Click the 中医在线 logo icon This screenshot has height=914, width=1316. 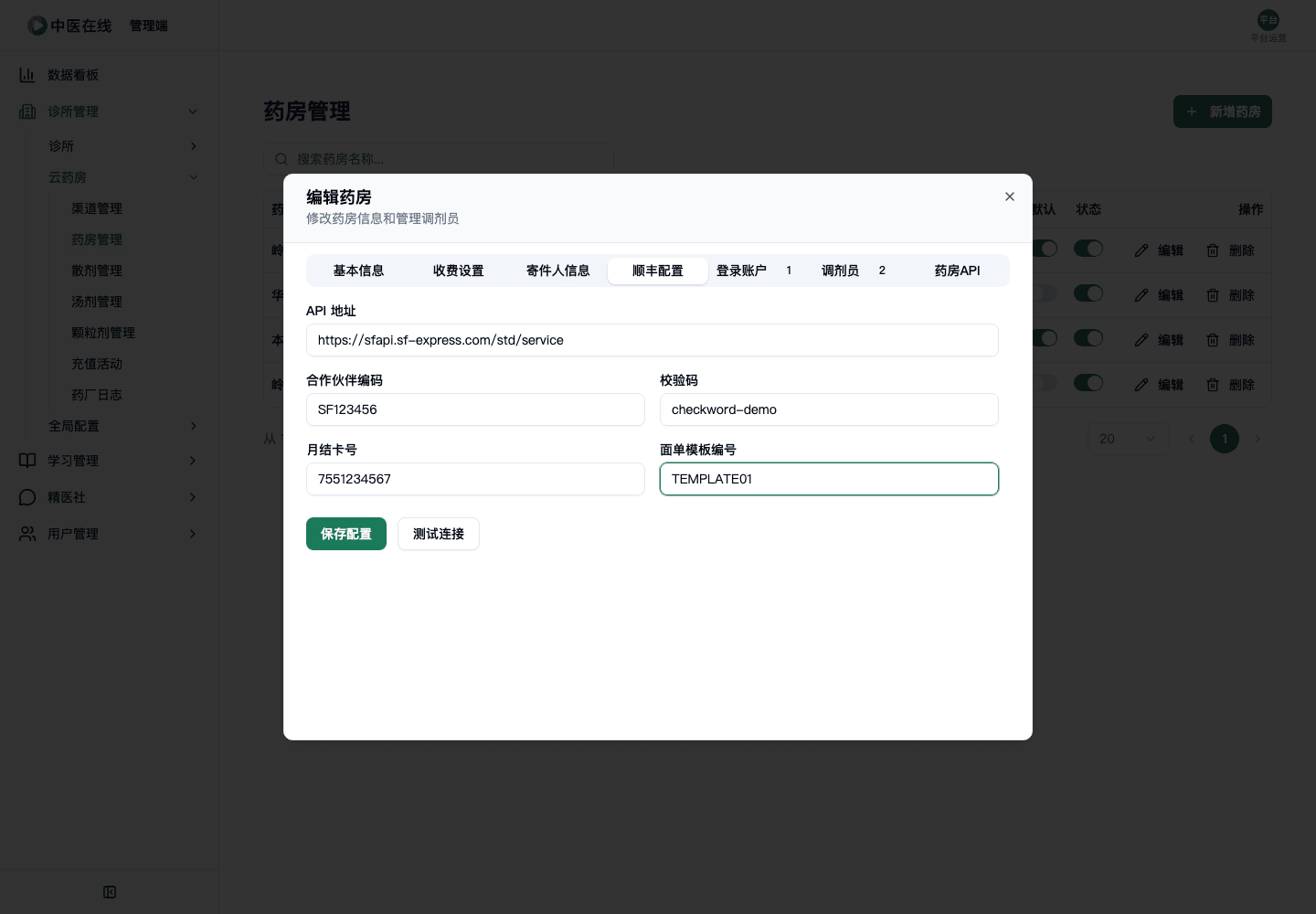click(37, 26)
